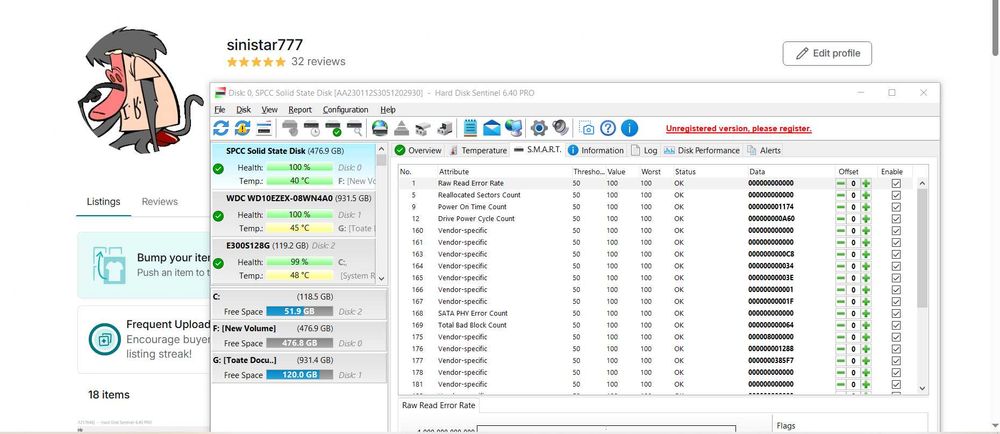Viewport: 1000px width, 434px height.
Task: Click the C: drive 51.9 GB free space bar
Action: (299, 312)
